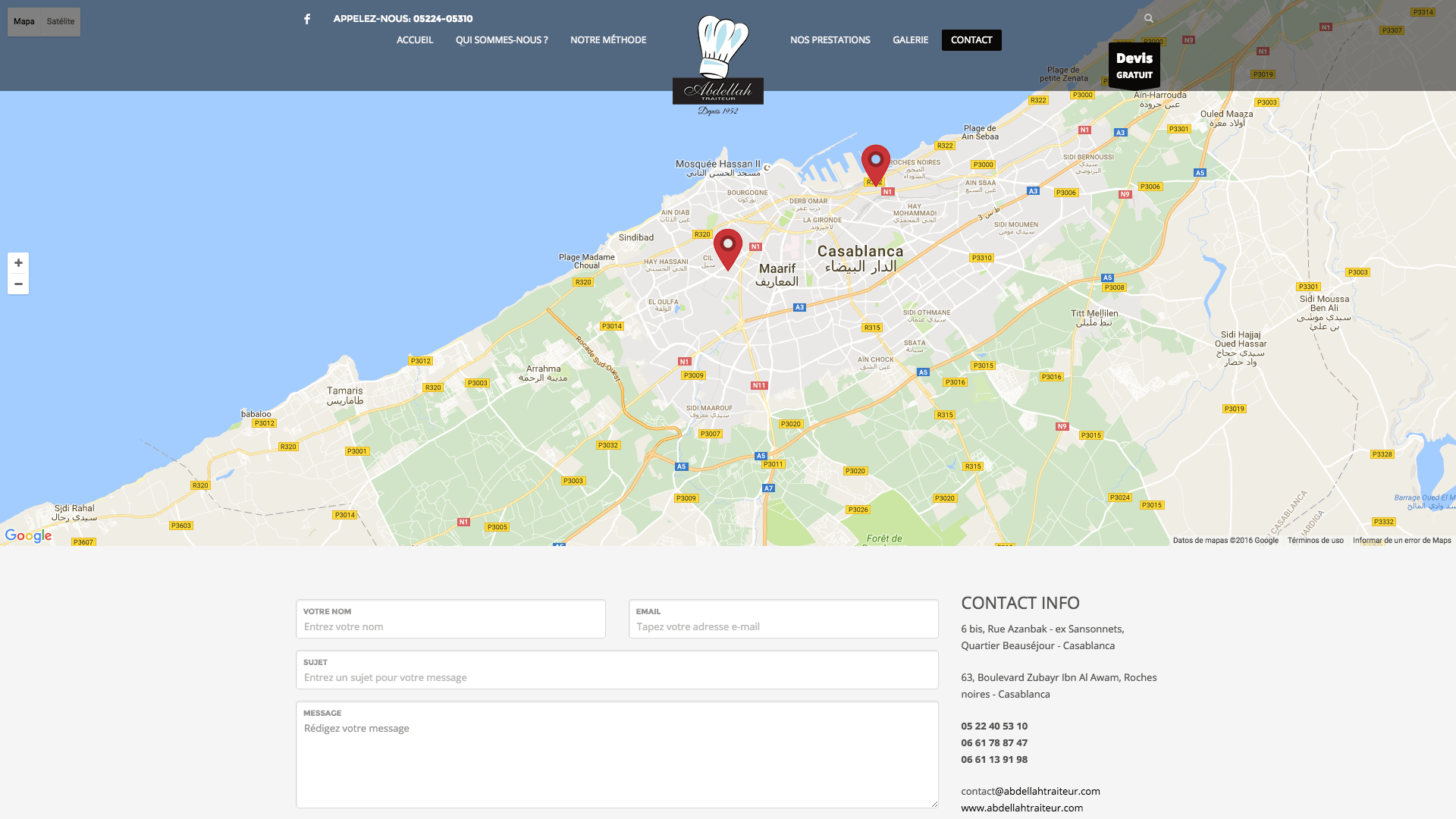This screenshot has width=1456, height=819.
Task: Click contact@abdellahtraiteur.com email link
Action: point(1031,791)
